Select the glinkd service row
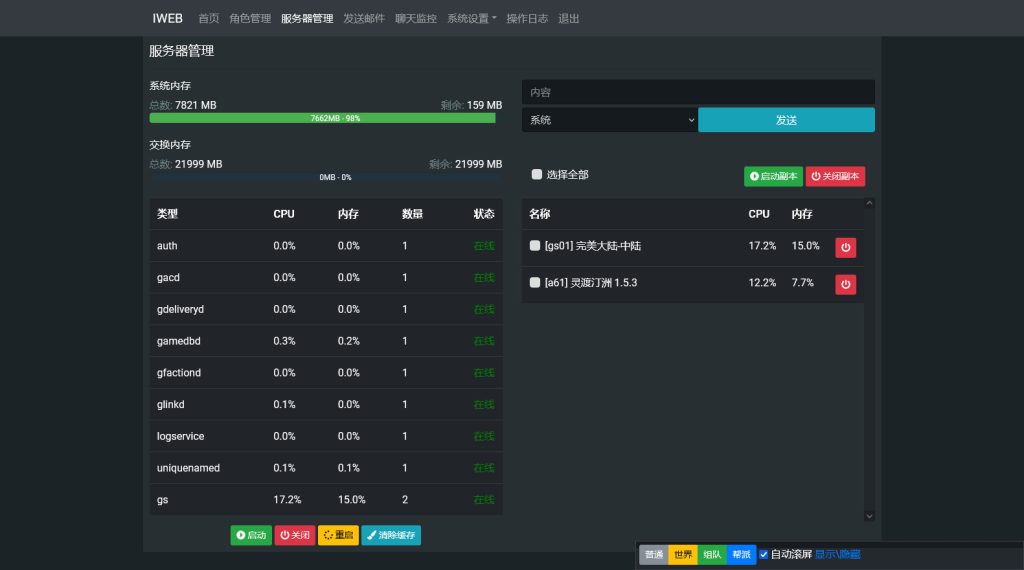The image size is (1024, 570). pos(326,405)
